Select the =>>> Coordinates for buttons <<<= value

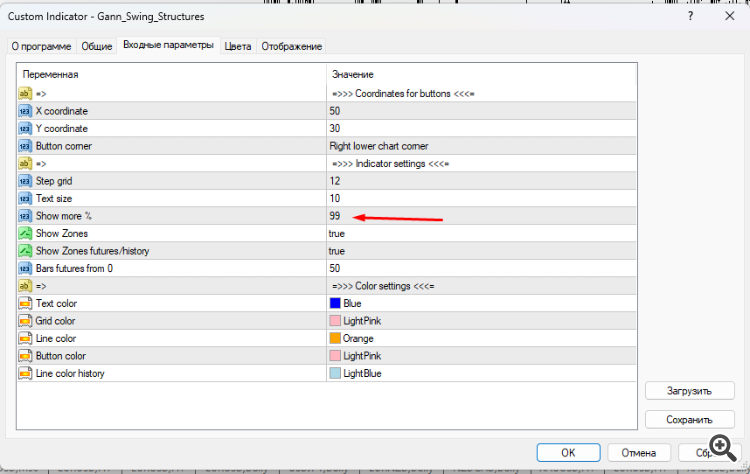coord(403,94)
